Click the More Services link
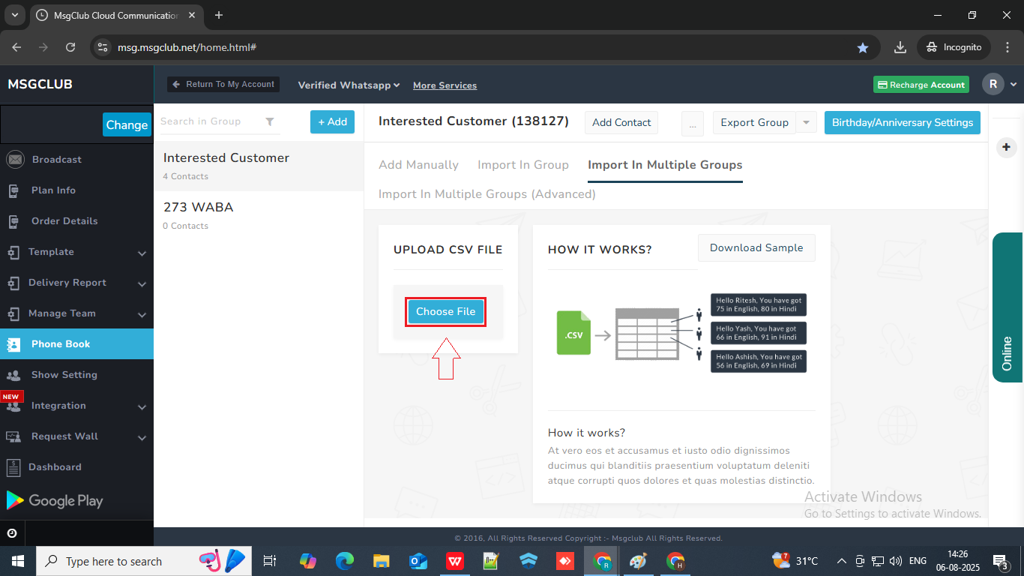 click(445, 86)
